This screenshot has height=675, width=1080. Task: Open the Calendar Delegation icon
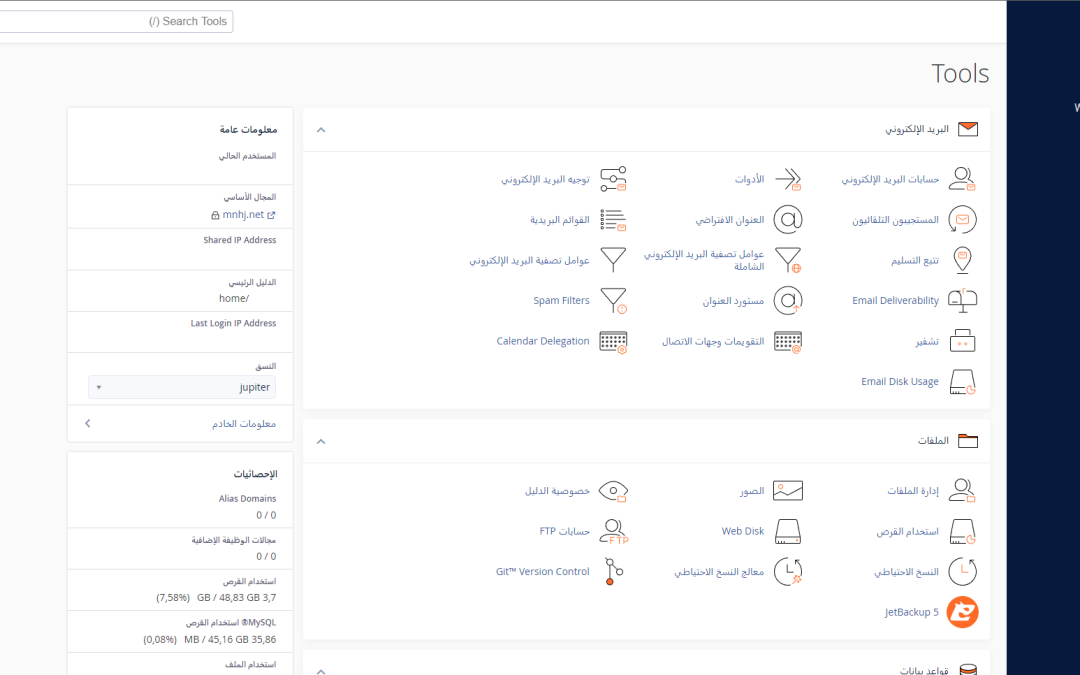click(613, 341)
